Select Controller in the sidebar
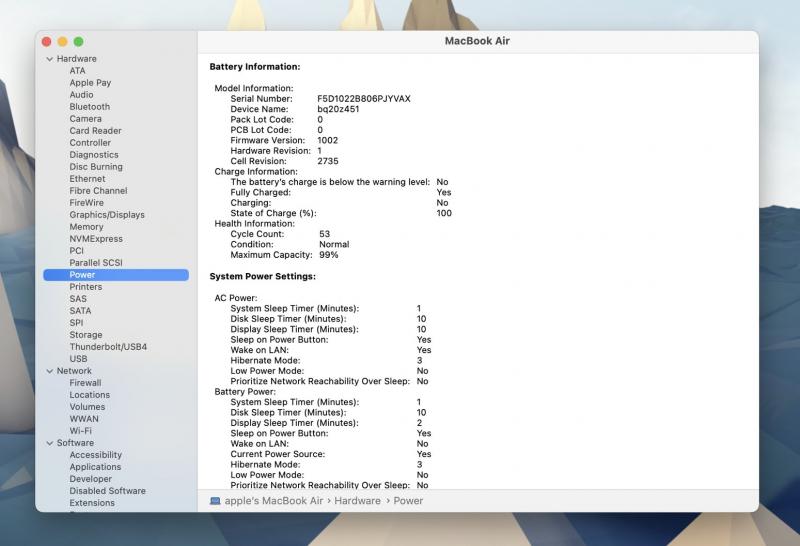Image resolution: width=800 pixels, height=546 pixels. point(90,143)
